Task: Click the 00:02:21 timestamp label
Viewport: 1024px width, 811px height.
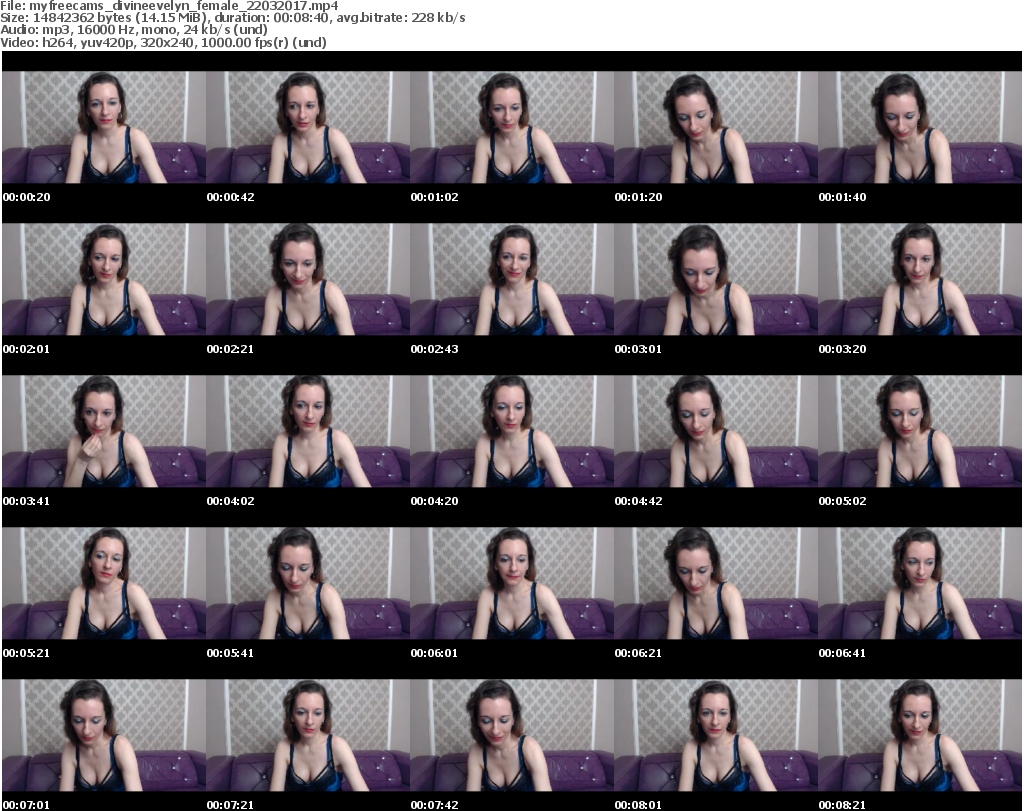Action: click(x=231, y=349)
